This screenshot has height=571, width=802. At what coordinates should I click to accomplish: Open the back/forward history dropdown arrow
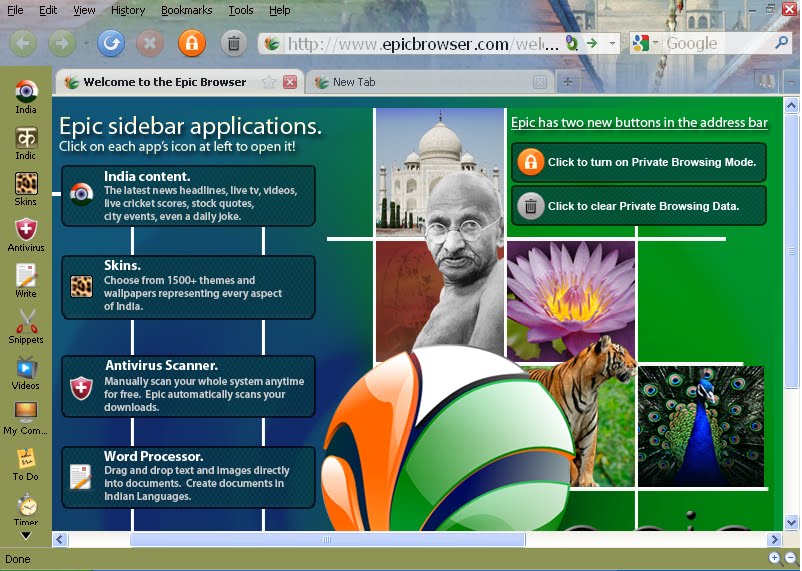point(86,43)
